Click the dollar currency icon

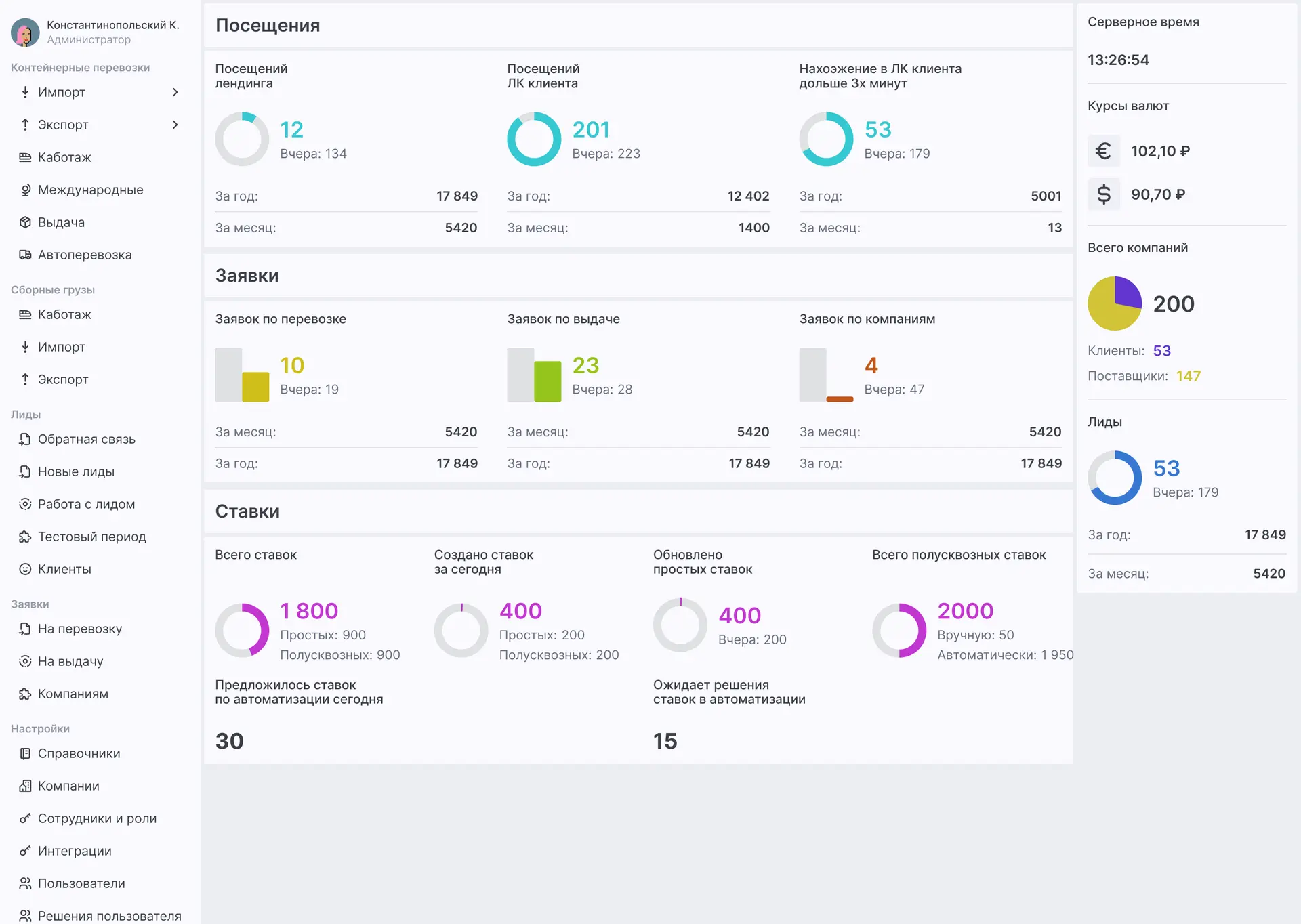1104,194
